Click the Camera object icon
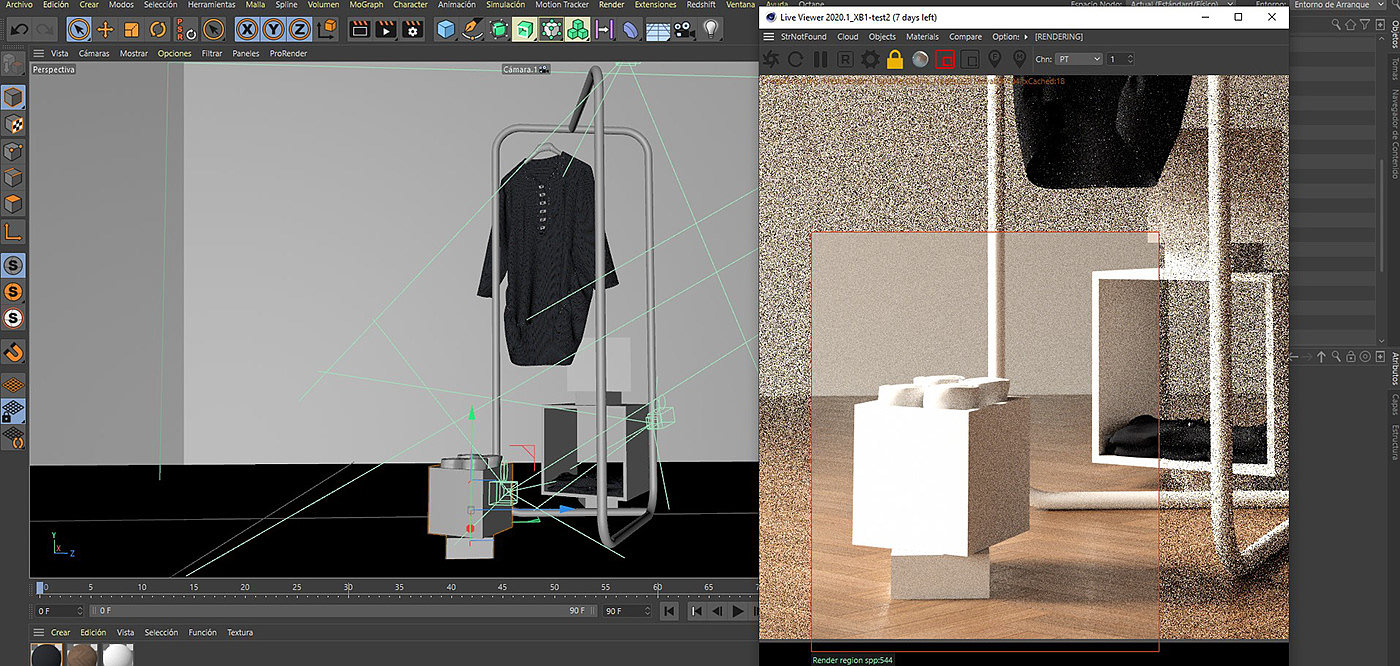The height and width of the screenshot is (666, 1400). coord(684,30)
